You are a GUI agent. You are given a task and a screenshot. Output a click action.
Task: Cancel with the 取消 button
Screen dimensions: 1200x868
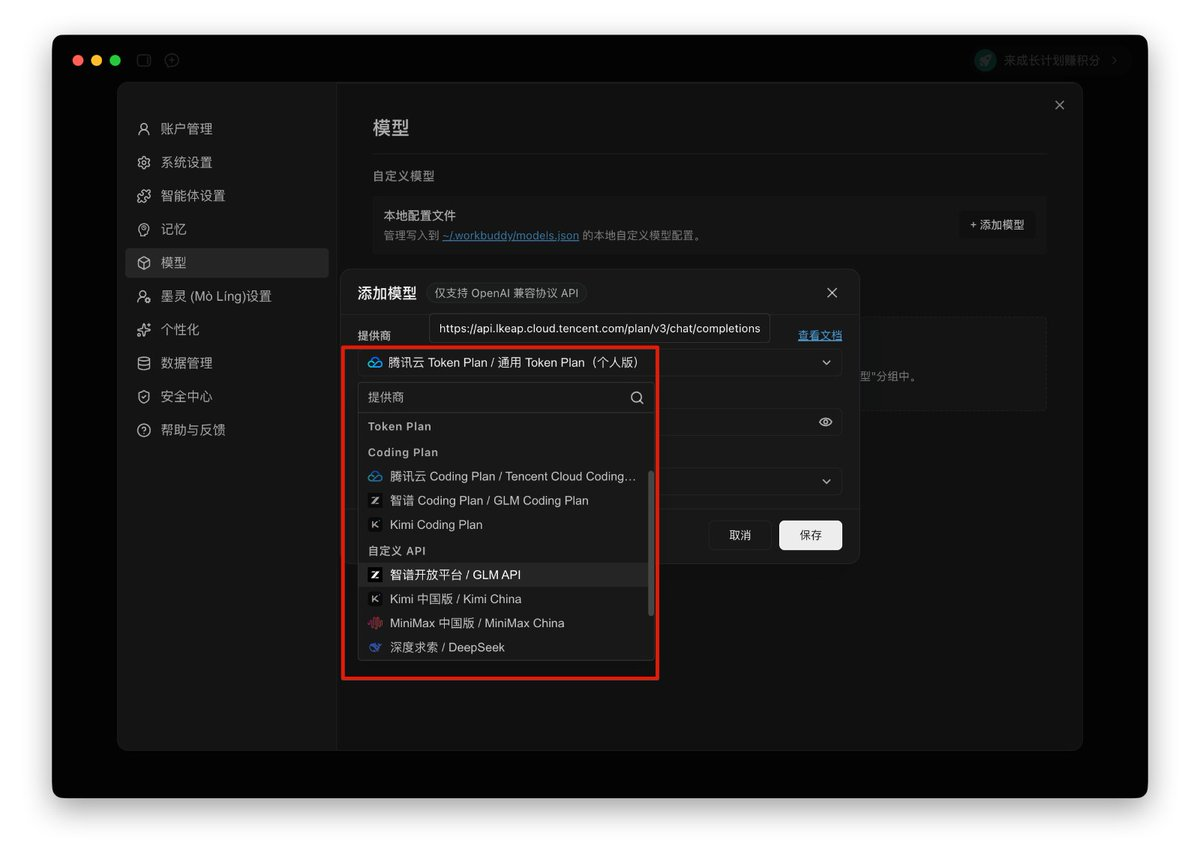740,535
